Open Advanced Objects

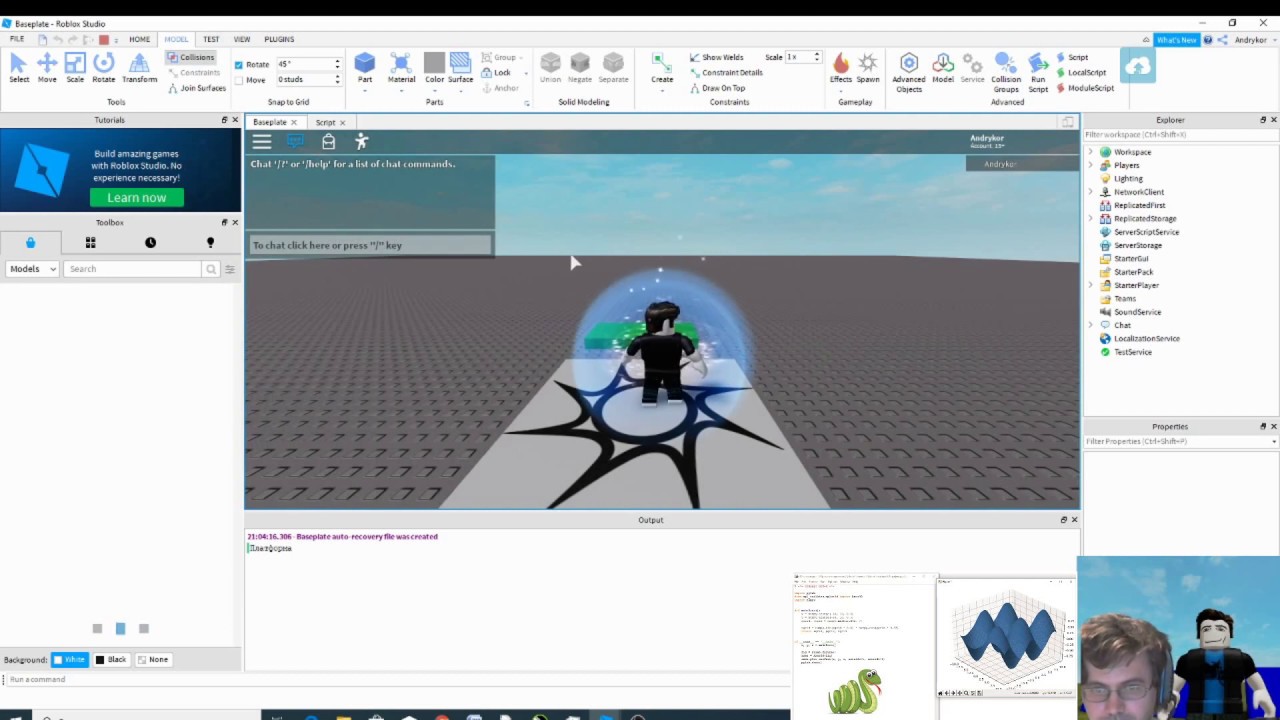[909, 72]
